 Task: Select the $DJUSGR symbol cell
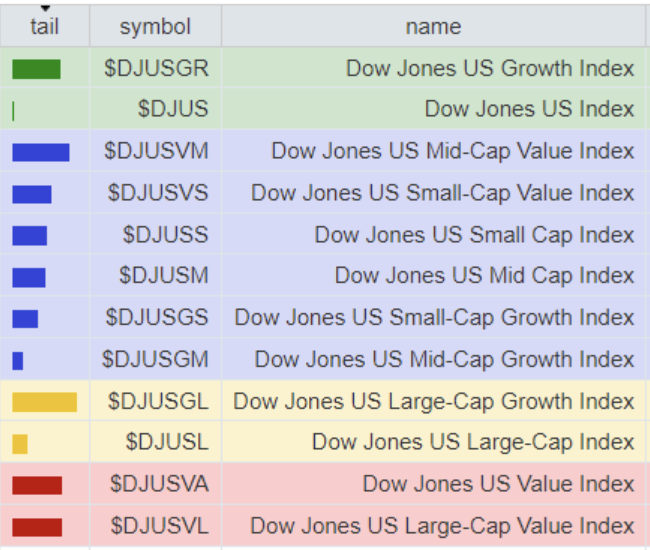pos(157,69)
